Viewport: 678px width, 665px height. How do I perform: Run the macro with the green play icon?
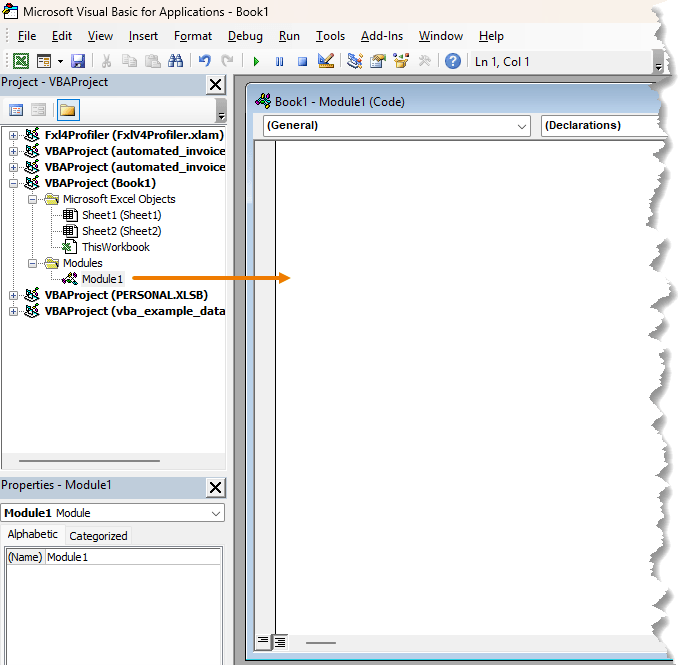pyautogui.click(x=256, y=61)
